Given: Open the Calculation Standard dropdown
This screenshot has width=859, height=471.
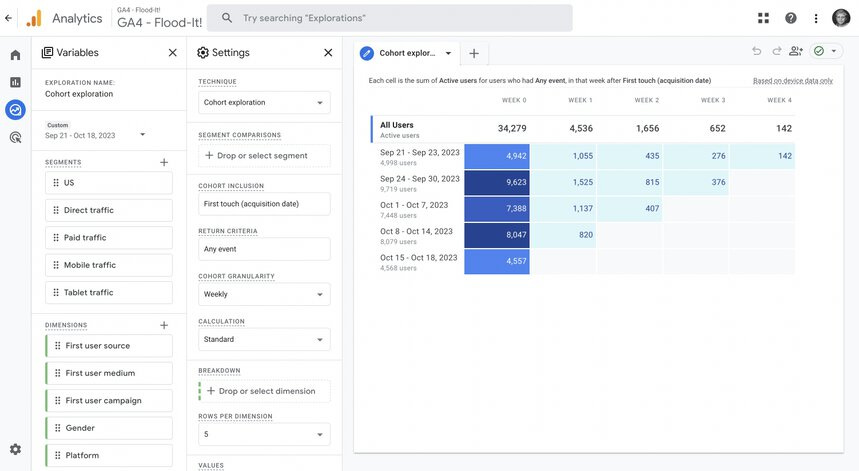Looking at the screenshot, I should pyautogui.click(x=264, y=340).
